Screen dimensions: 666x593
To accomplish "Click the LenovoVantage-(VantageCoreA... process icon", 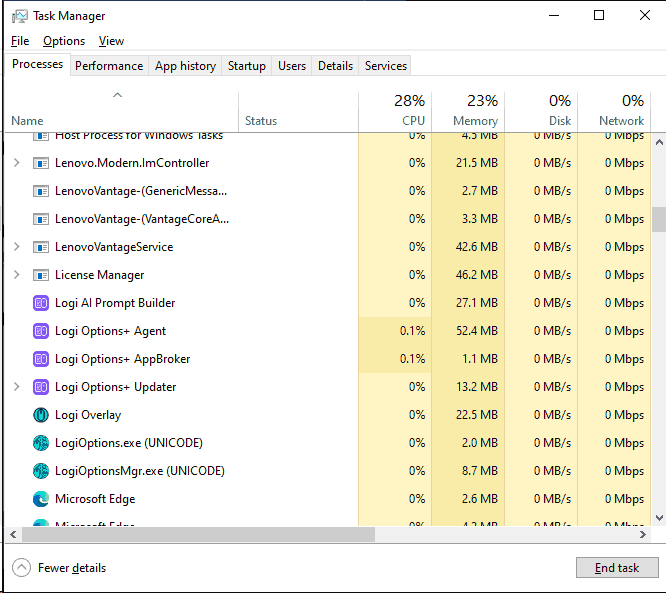I will 41,219.
